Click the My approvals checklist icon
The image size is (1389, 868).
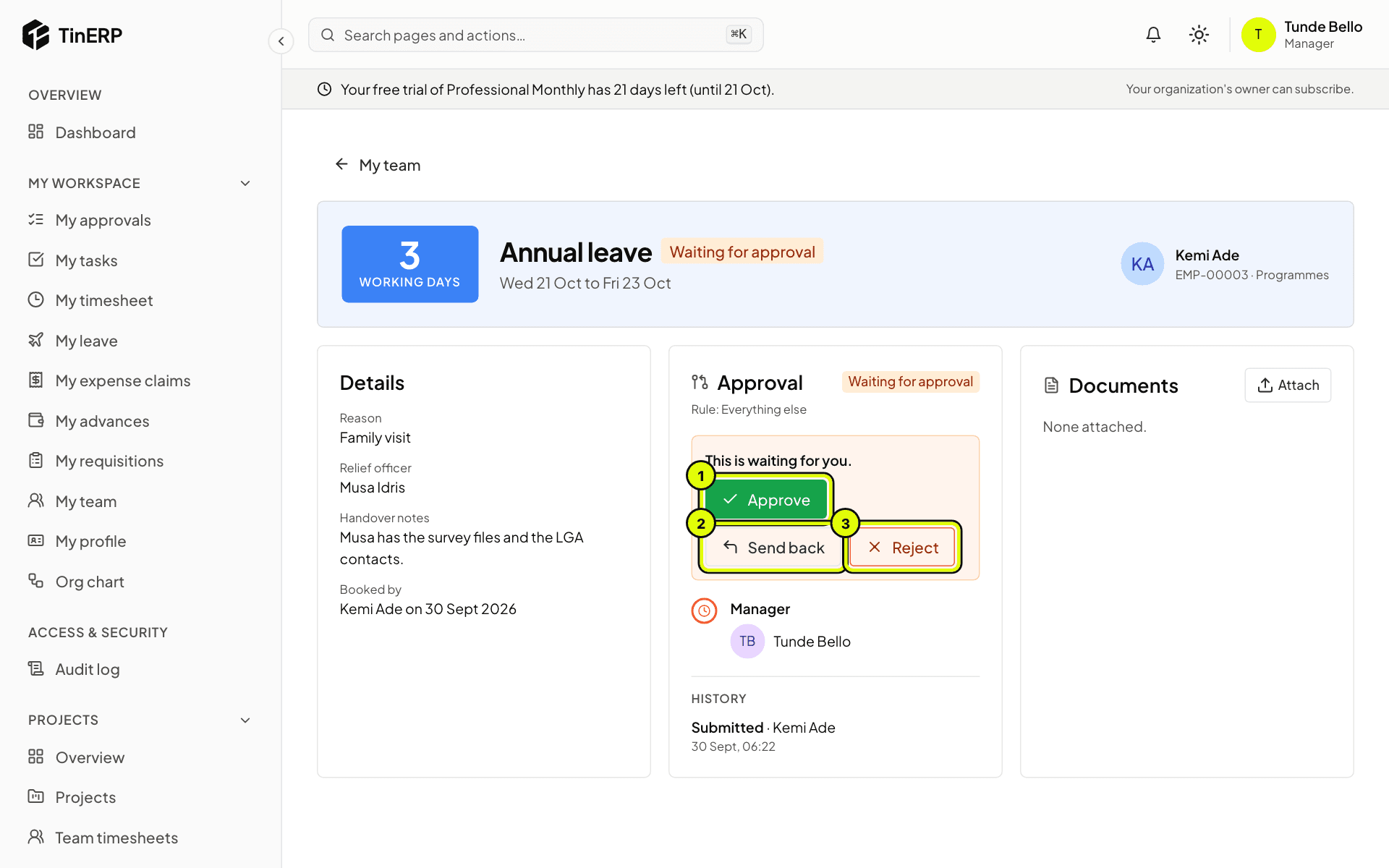pos(35,219)
